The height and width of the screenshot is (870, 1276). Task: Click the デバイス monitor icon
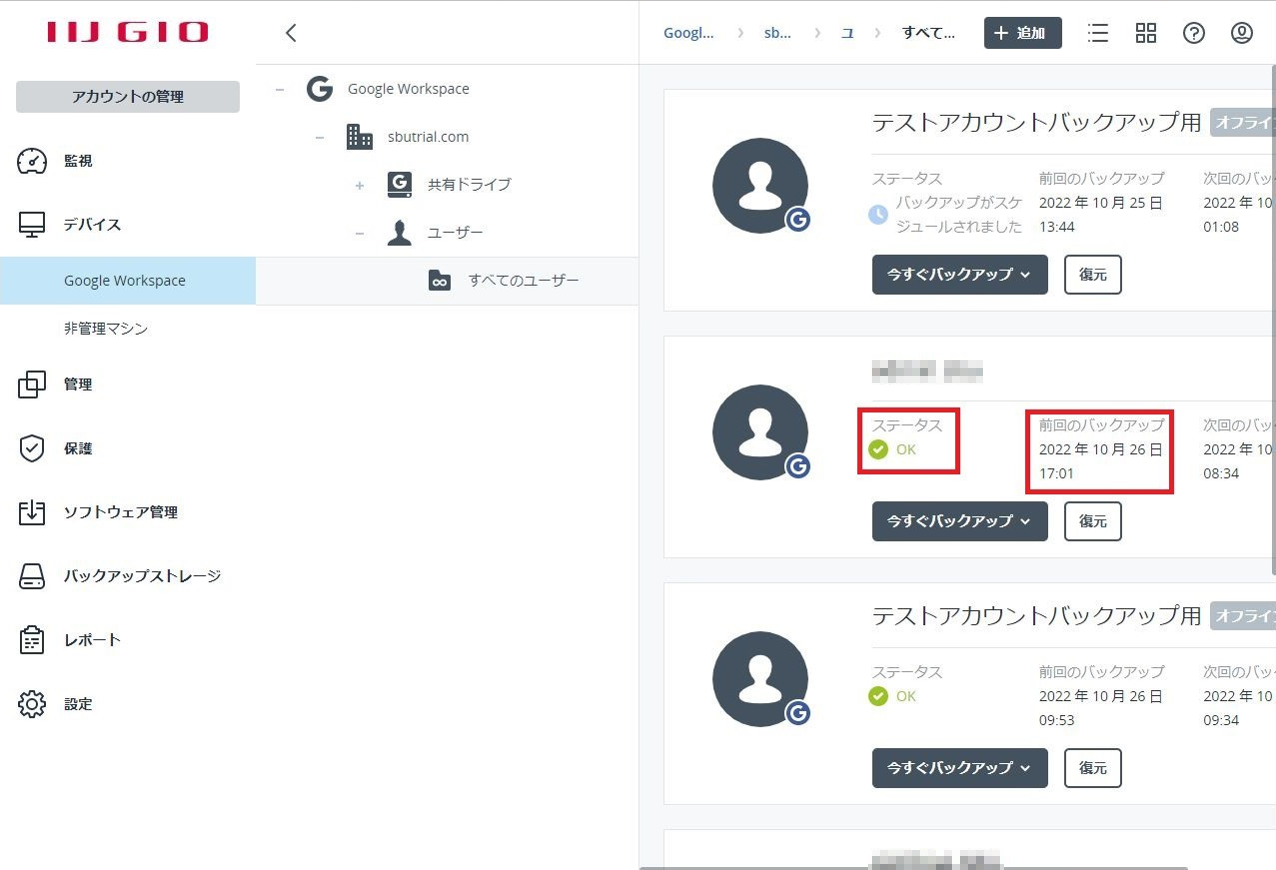[32, 225]
